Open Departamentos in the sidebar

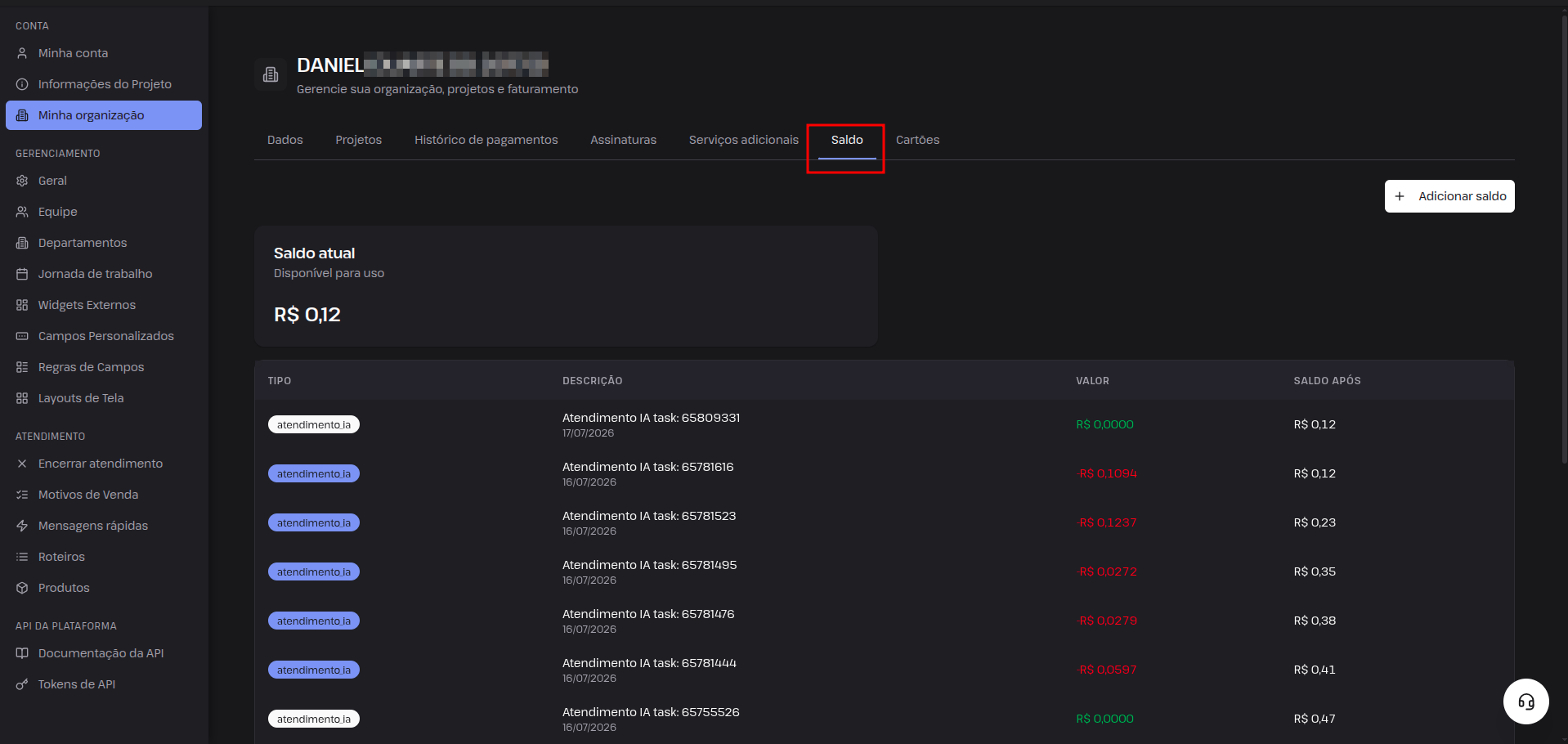tap(104, 243)
